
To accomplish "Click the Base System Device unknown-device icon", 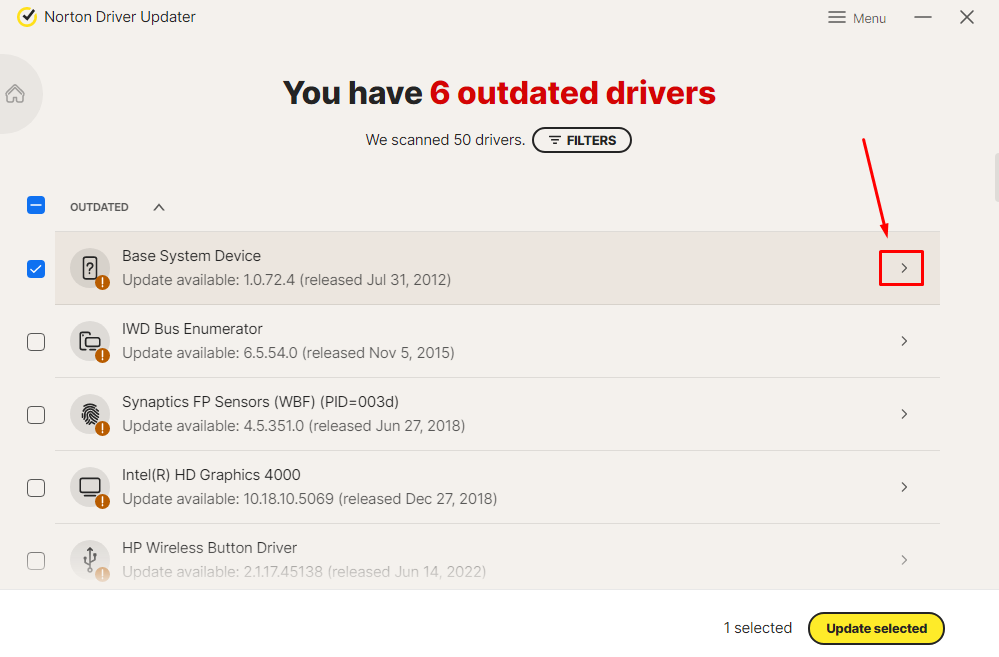I will pos(90,268).
